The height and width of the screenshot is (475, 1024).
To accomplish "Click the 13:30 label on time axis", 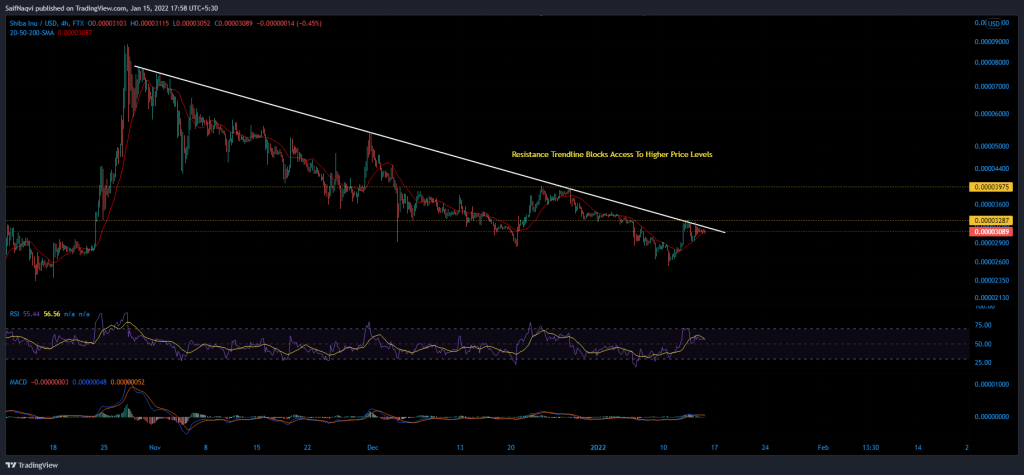I will pyautogui.click(x=871, y=448).
